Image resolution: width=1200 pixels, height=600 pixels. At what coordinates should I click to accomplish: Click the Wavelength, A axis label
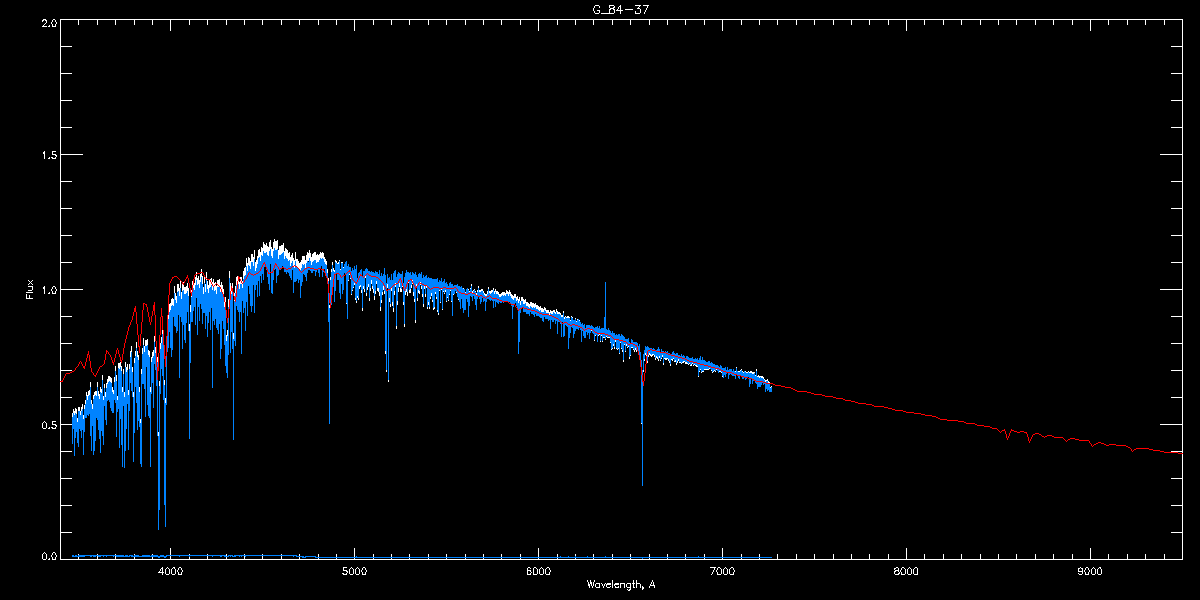point(621,585)
